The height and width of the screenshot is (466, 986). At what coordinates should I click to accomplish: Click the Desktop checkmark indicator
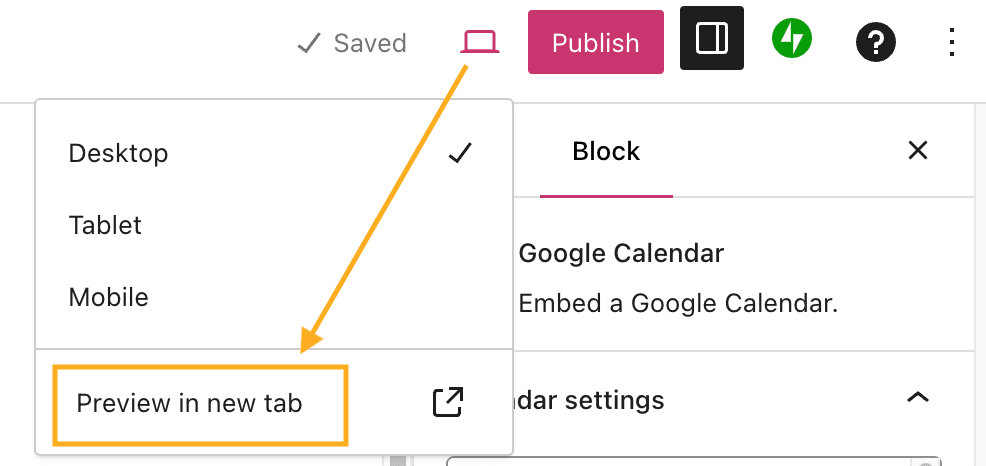click(x=460, y=153)
